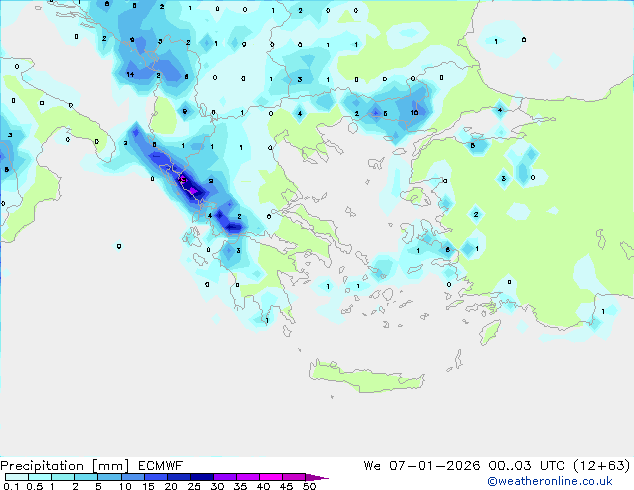Click the 10–15 mm legend color swatch
Viewport: 634px width, 490px height.
point(133,477)
